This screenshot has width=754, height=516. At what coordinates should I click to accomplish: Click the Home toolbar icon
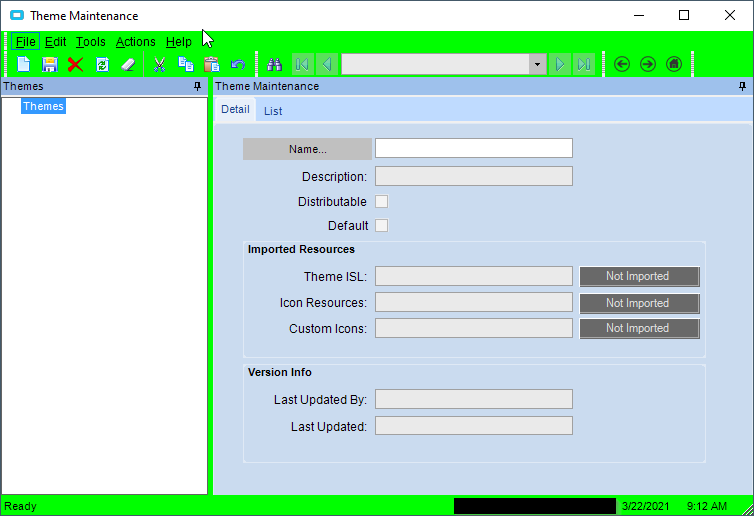[674, 64]
